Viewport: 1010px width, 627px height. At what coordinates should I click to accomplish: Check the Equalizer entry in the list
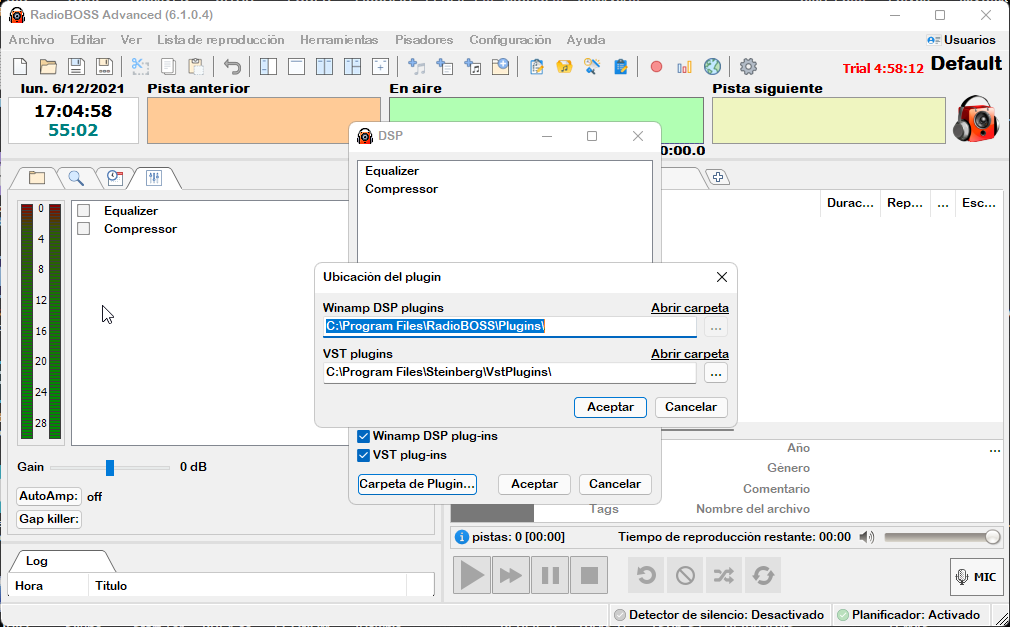83,210
